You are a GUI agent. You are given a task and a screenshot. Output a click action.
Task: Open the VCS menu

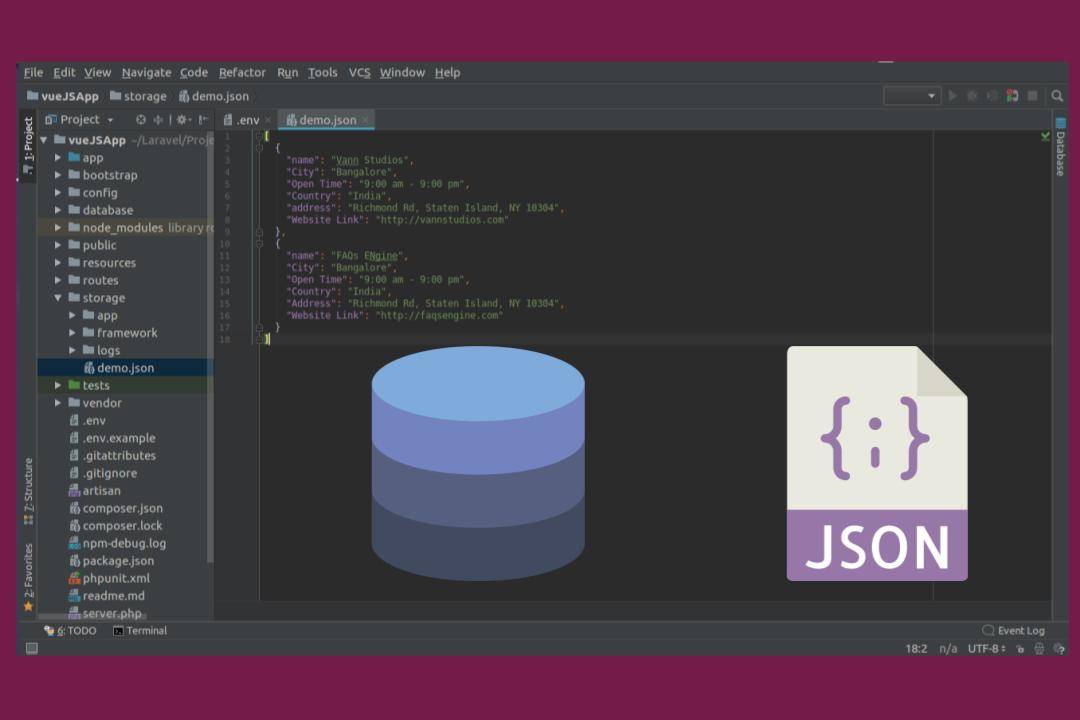359,72
